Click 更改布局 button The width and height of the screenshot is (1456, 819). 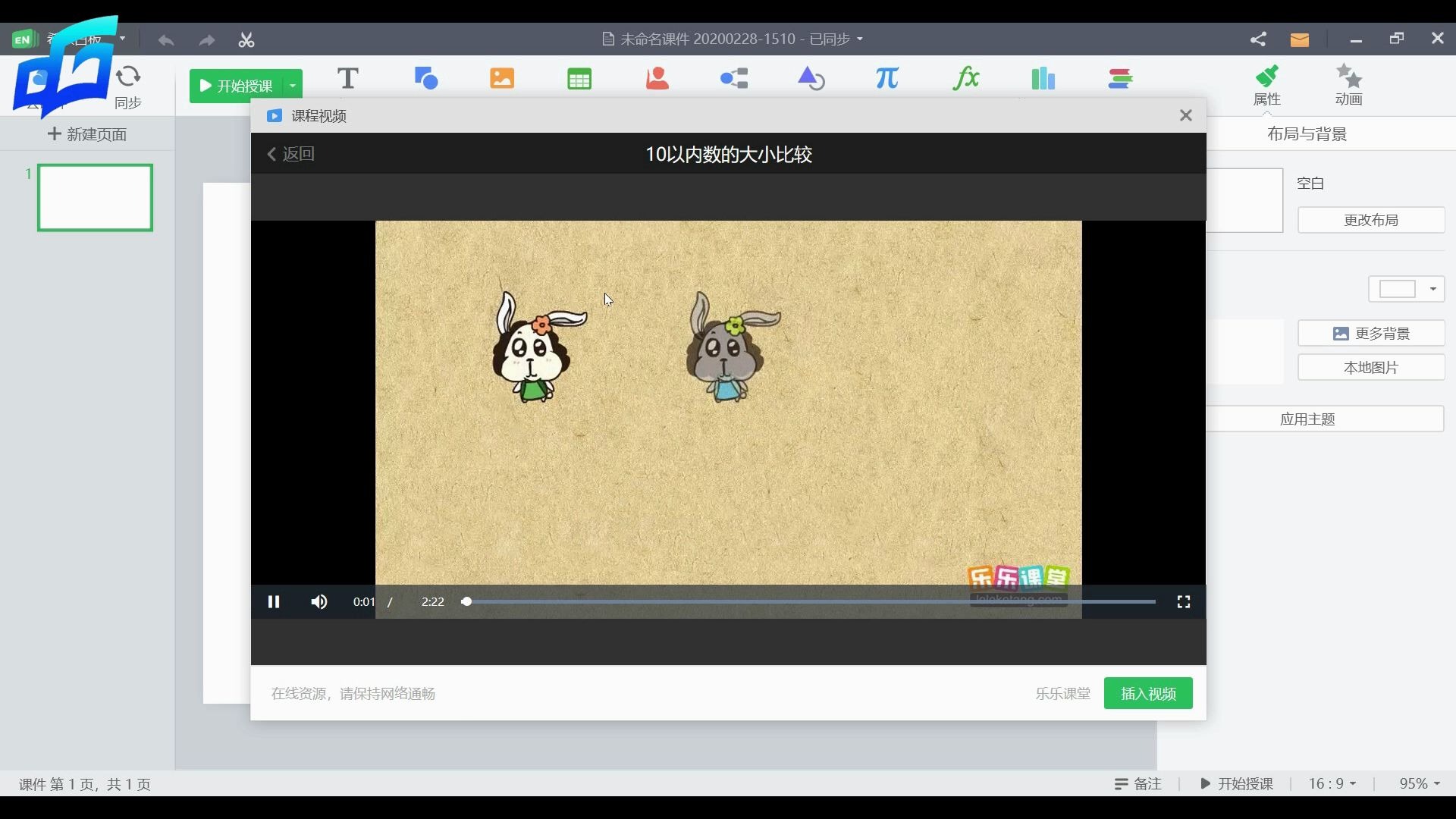pyautogui.click(x=1371, y=220)
